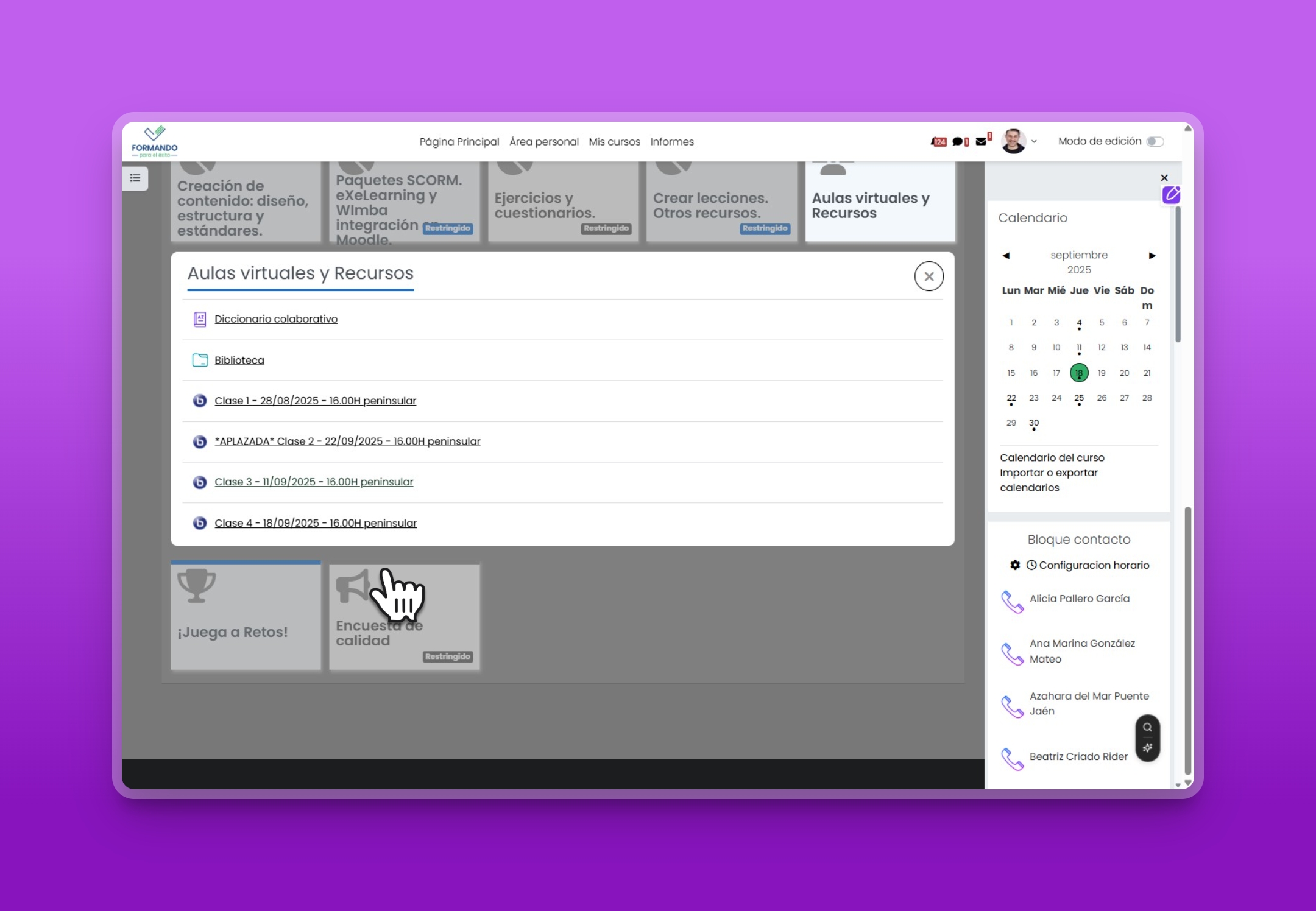Toggle the Modo de edición switch
This screenshot has width=1316, height=911.
(x=1155, y=141)
